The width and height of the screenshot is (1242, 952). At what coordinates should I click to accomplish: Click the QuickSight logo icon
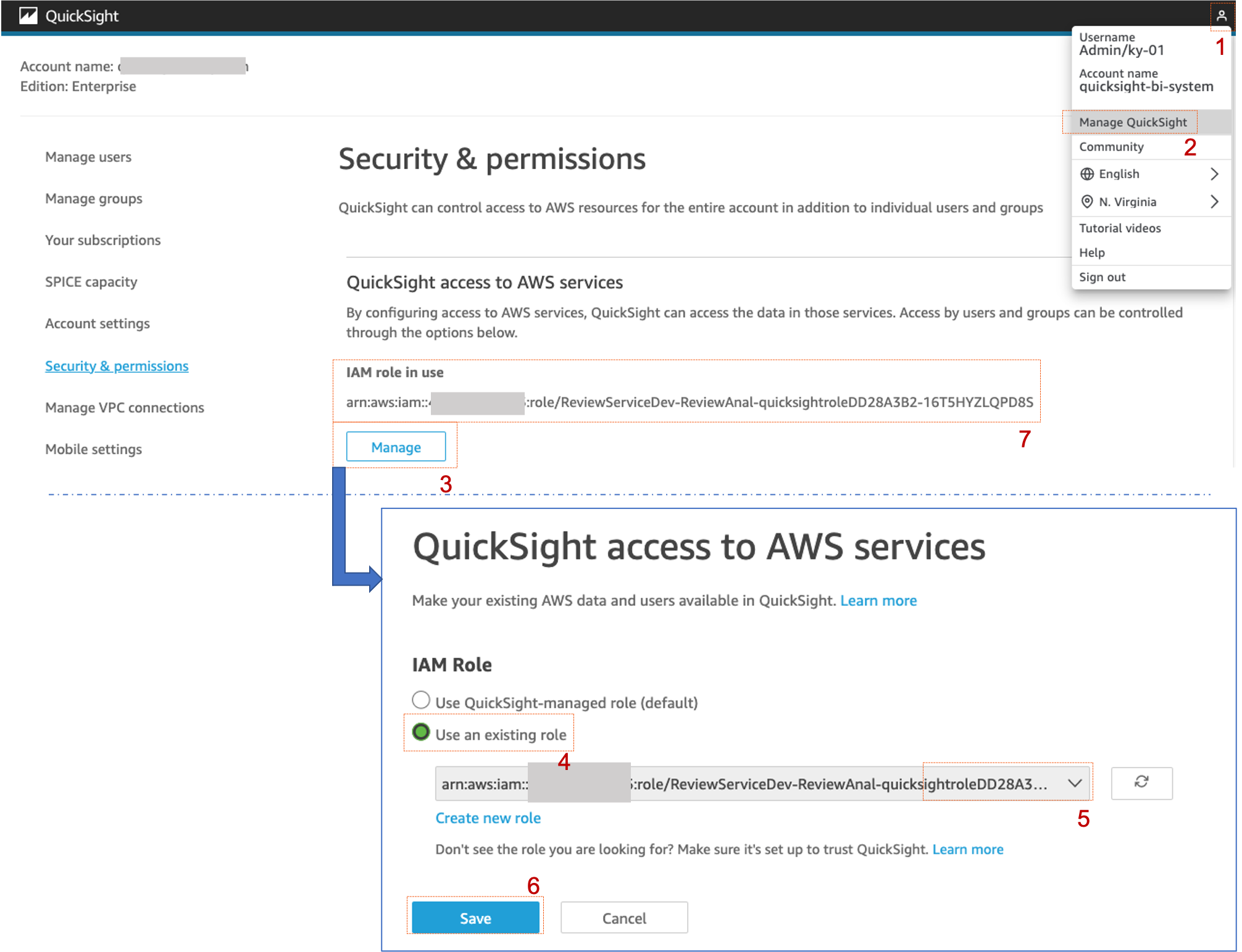[28, 15]
